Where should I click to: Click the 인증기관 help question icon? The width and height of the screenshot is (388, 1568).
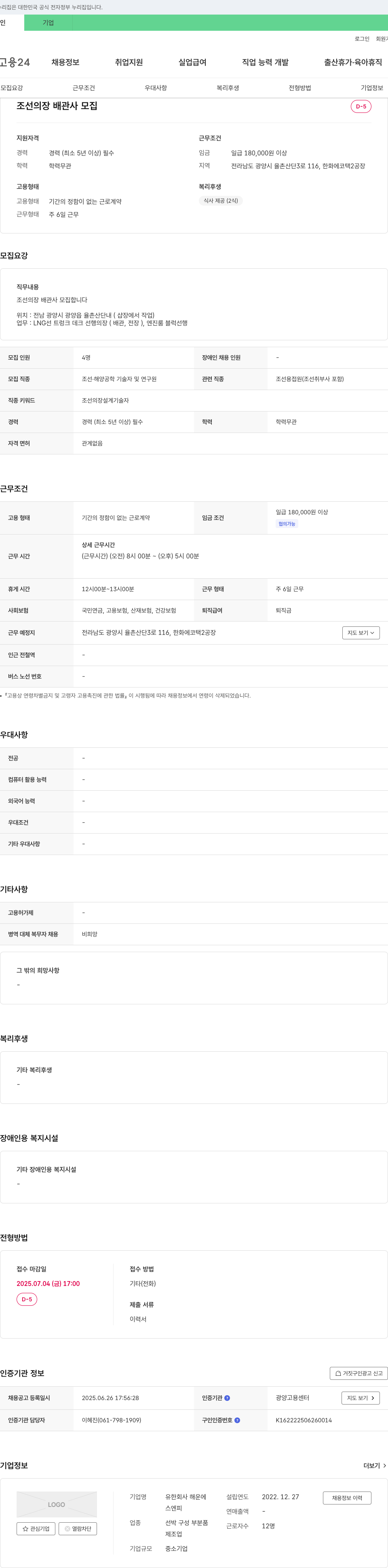click(228, 1398)
